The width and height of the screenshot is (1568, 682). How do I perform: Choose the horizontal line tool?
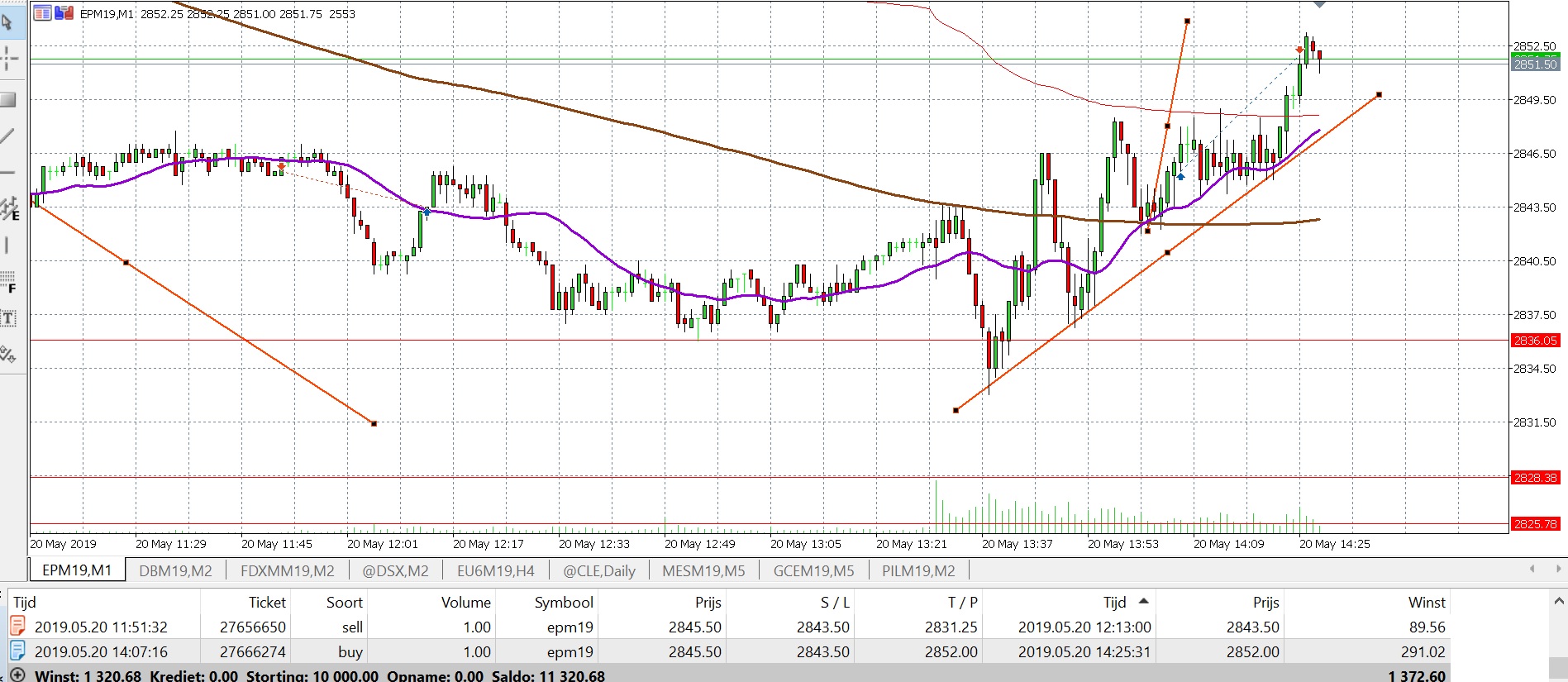[x=8, y=172]
